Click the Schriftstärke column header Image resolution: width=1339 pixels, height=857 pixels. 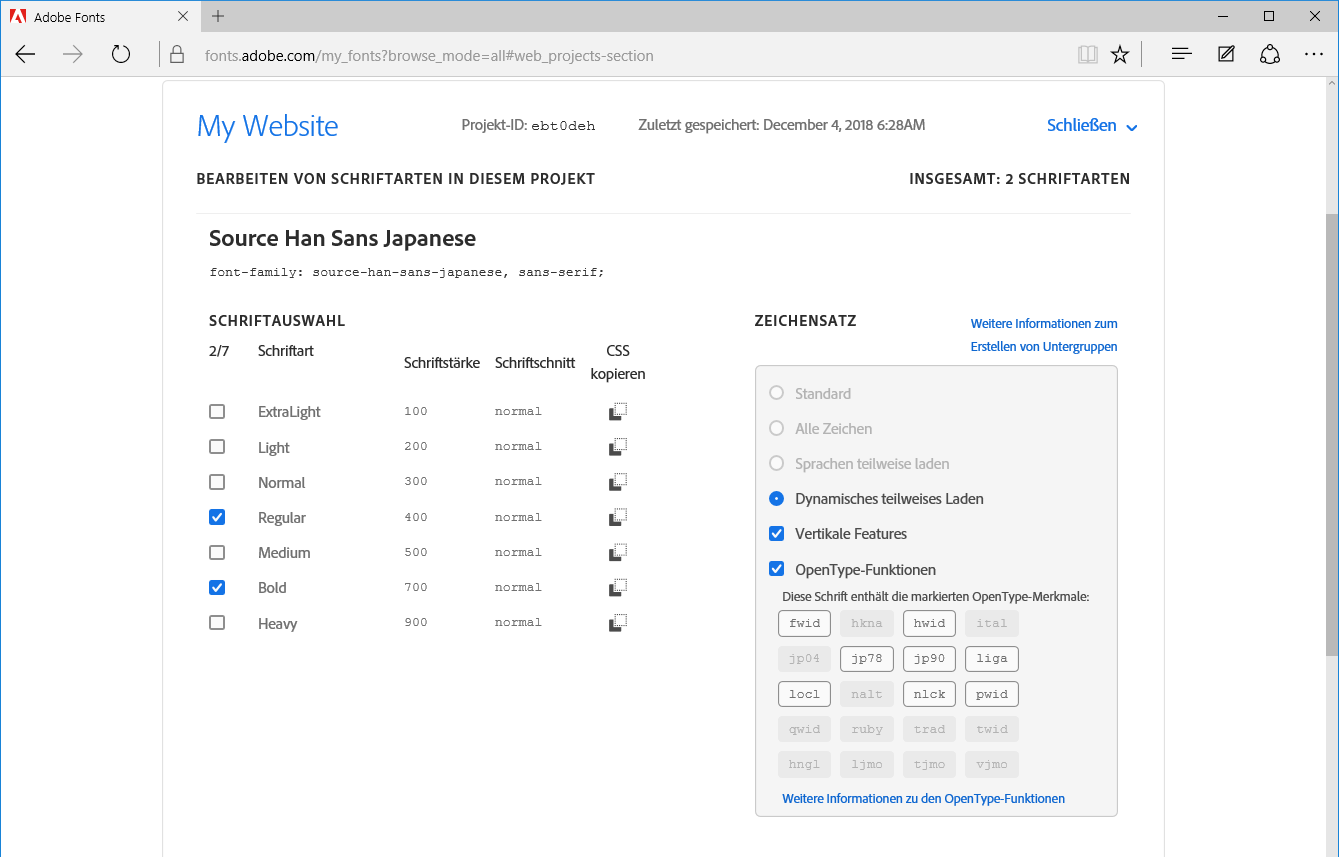click(x=442, y=362)
